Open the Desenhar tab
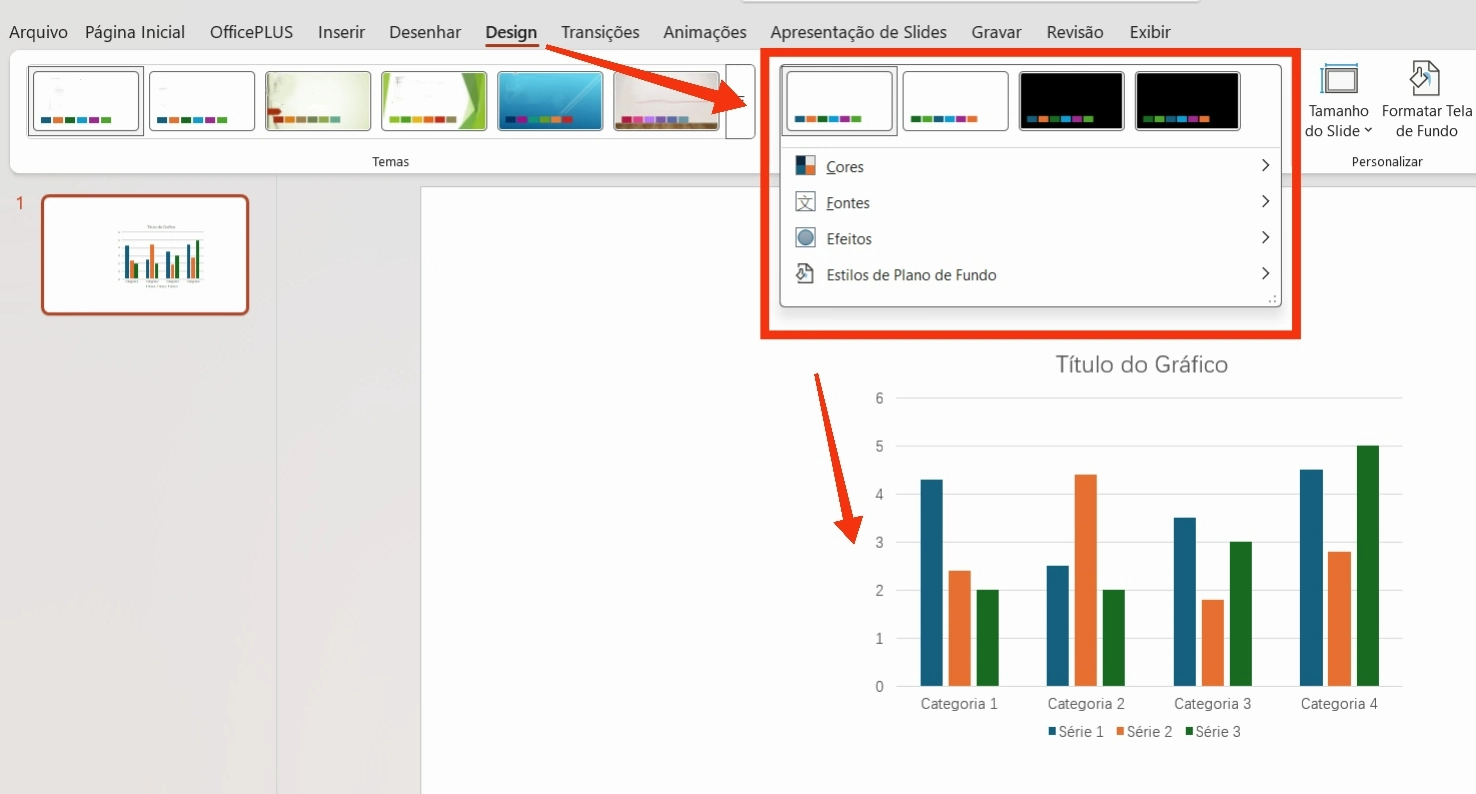This screenshot has width=1476, height=794. point(425,32)
